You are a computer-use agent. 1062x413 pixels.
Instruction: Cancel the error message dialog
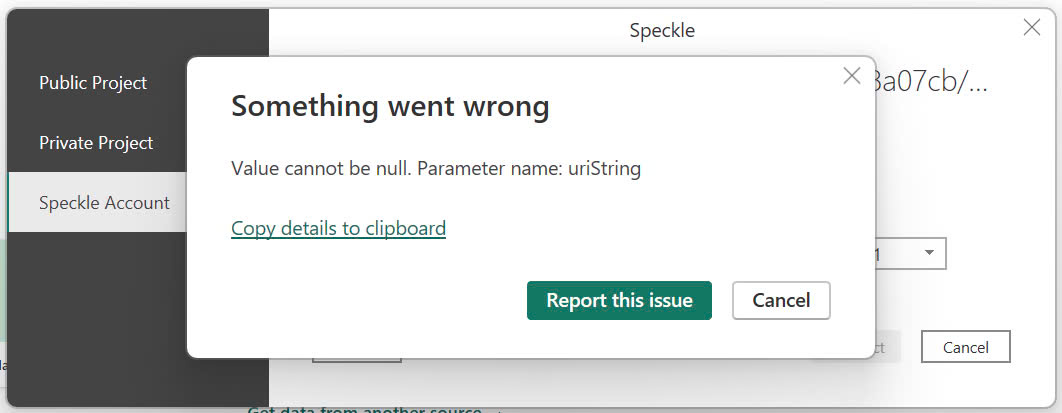pyautogui.click(x=781, y=300)
